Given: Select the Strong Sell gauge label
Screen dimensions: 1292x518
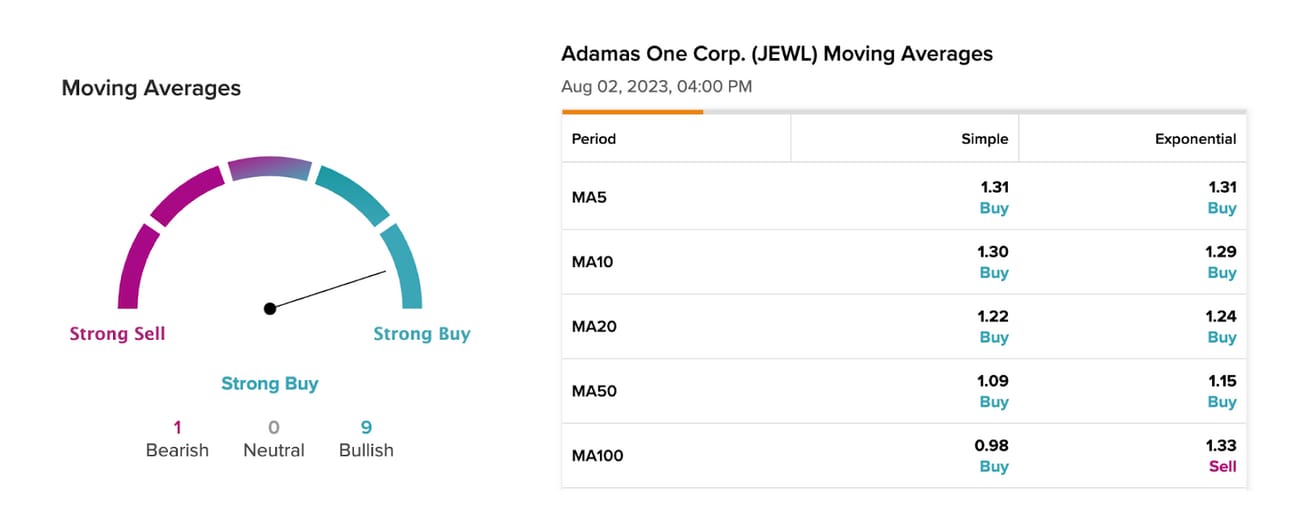Looking at the screenshot, I should tap(117, 334).
